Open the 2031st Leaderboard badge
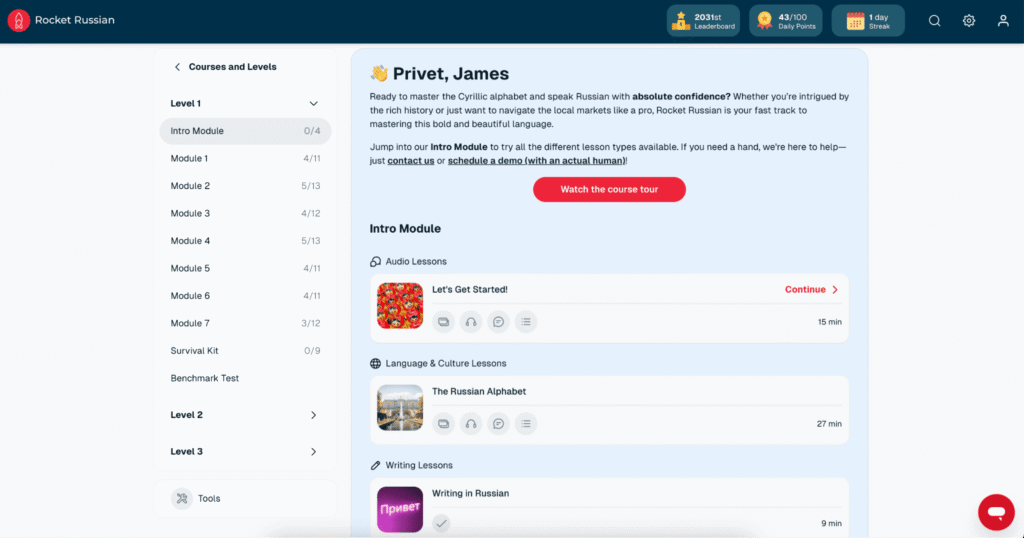The image size is (1024, 538). point(703,21)
